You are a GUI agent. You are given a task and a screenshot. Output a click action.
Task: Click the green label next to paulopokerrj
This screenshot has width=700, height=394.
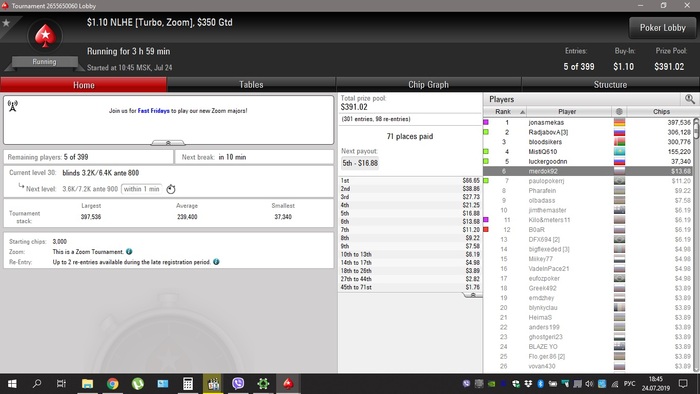[x=486, y=181]
